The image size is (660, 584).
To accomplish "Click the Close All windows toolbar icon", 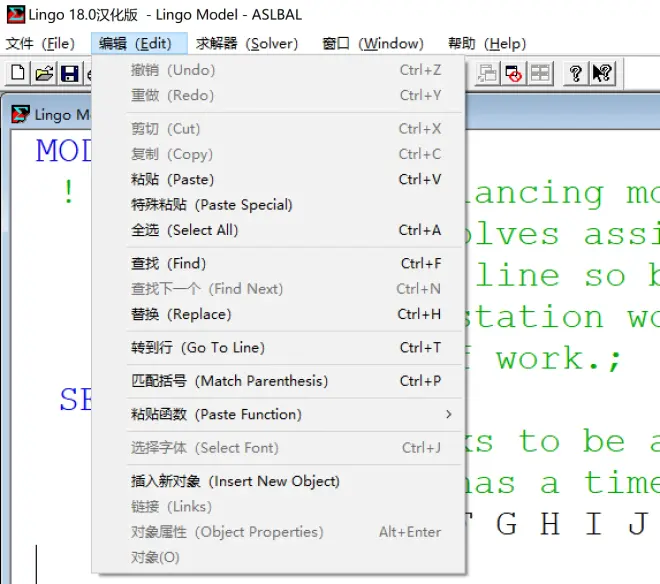I will [x=514, y=73].
